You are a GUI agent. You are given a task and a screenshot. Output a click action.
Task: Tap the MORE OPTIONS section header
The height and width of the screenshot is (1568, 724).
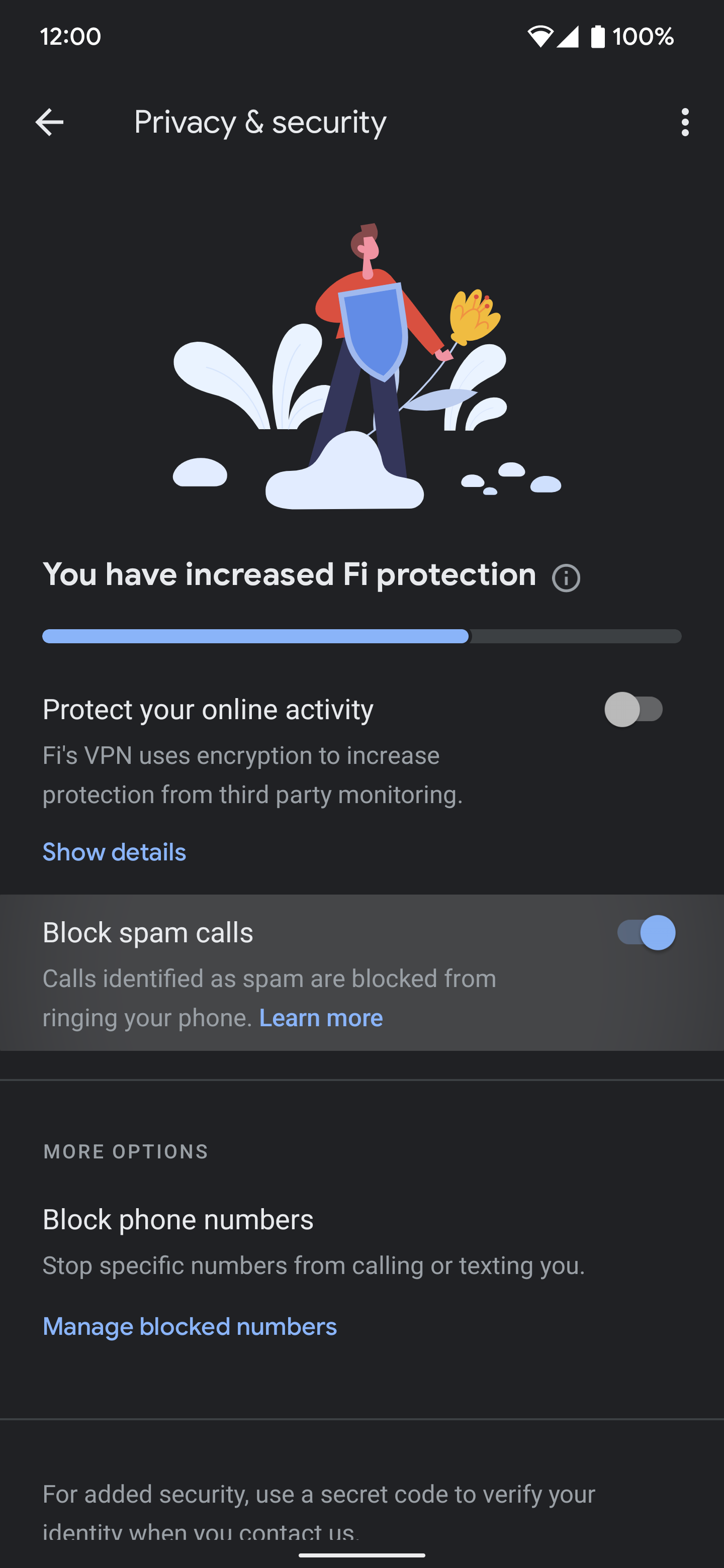(x=125, y=1151)
